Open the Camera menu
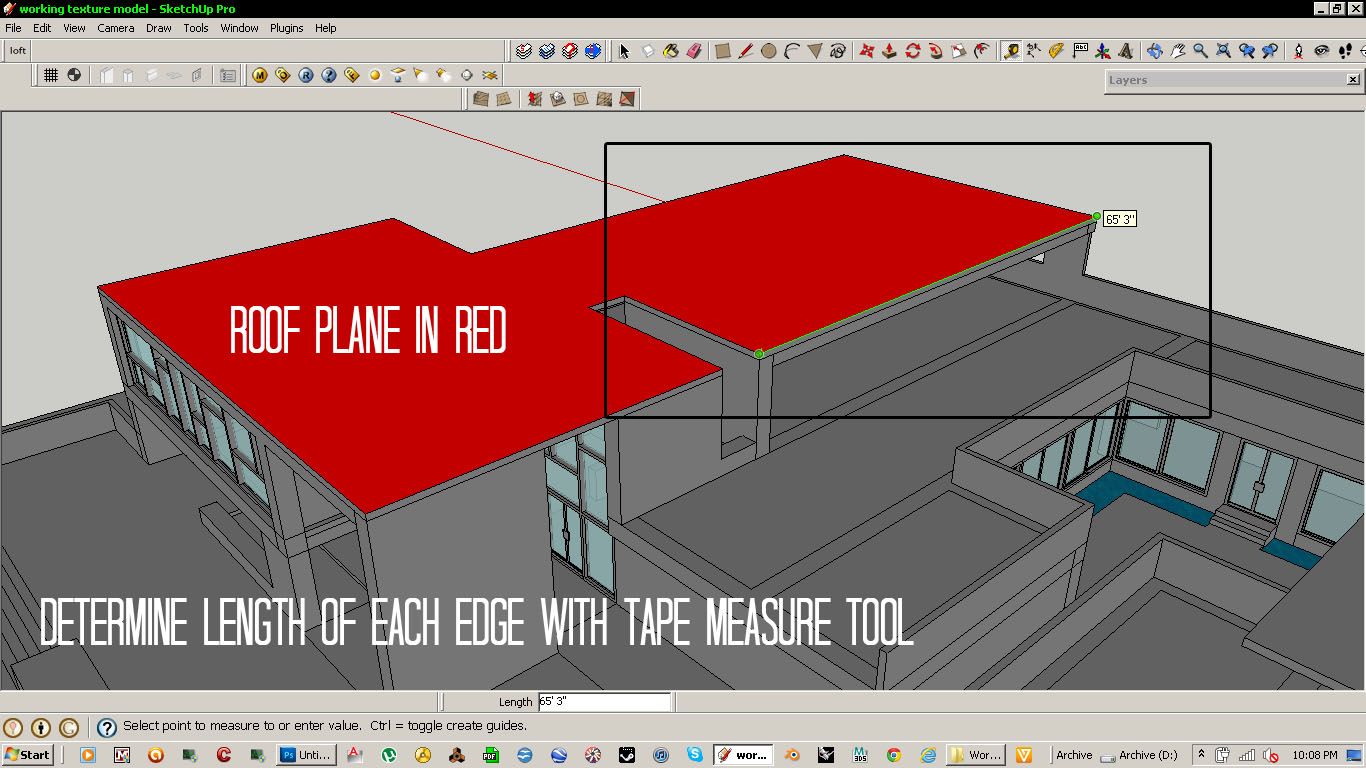Viewport: 1366px width, 769px height. point(115,28)
